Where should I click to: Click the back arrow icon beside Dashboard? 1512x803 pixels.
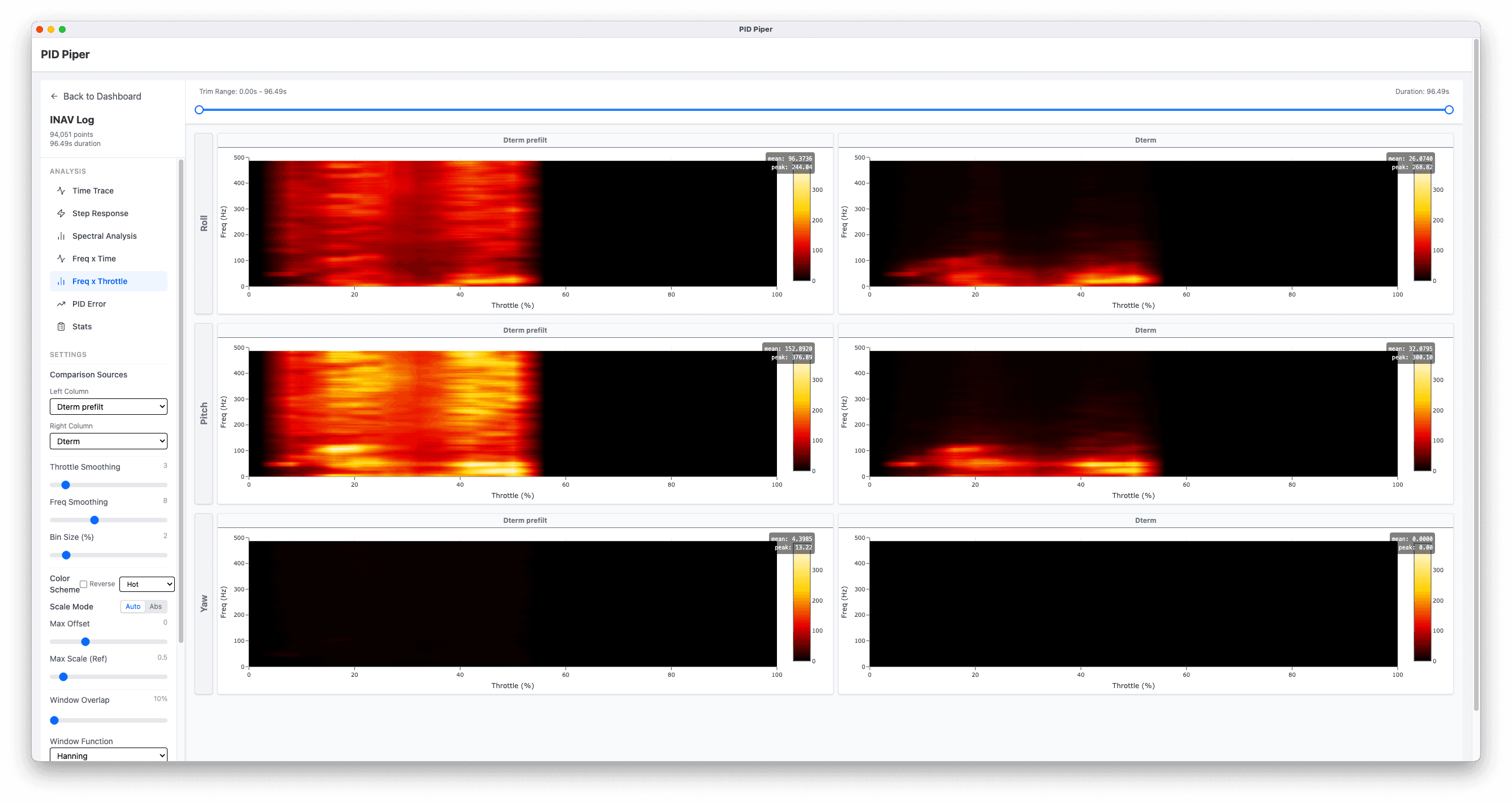pyautogui.click(x=54, y=96)
